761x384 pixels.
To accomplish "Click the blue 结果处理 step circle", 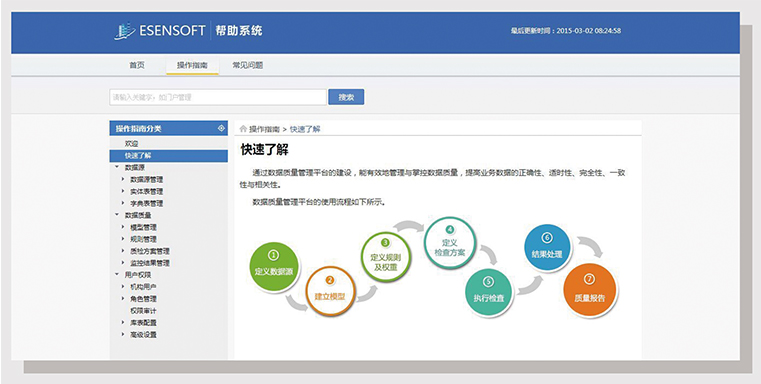I will pyautogui.click(x=547, y=248).
